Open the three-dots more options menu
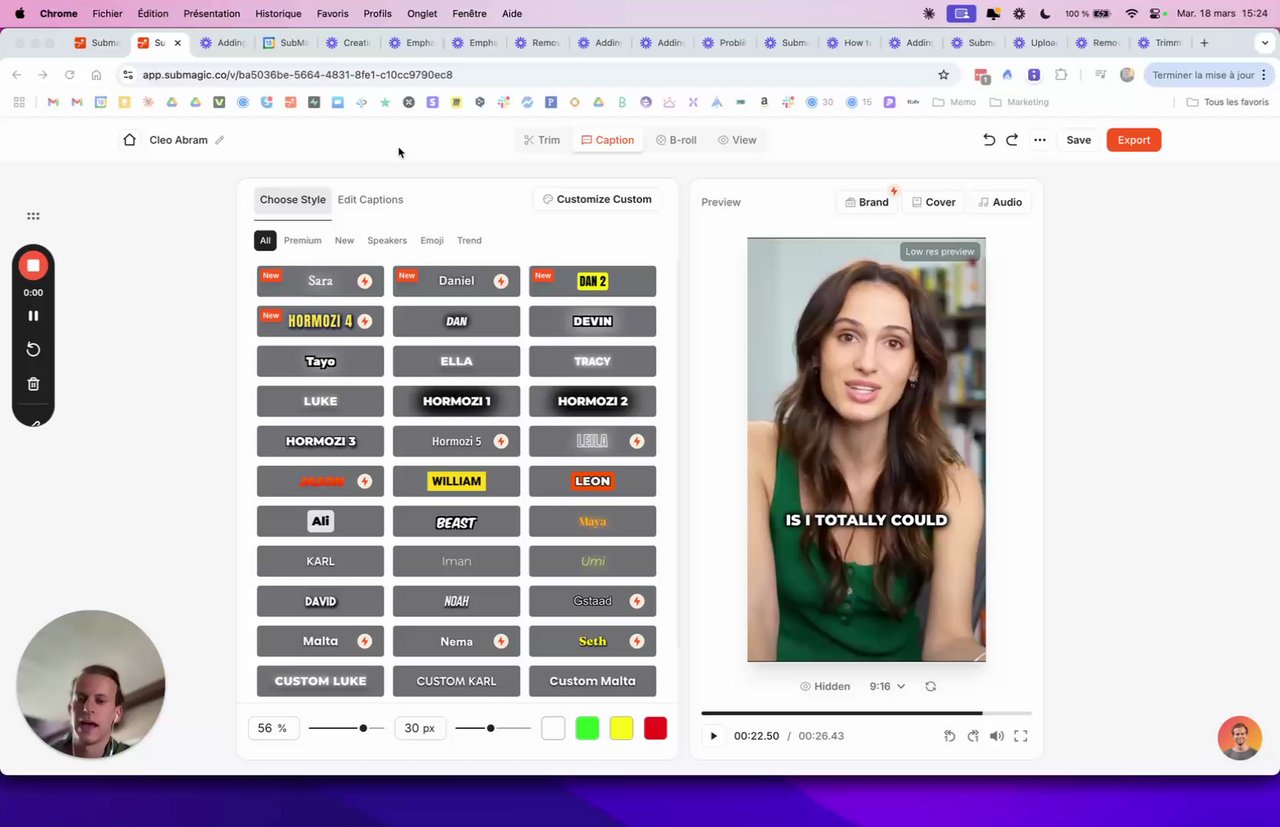 (x=1040, y=140)
